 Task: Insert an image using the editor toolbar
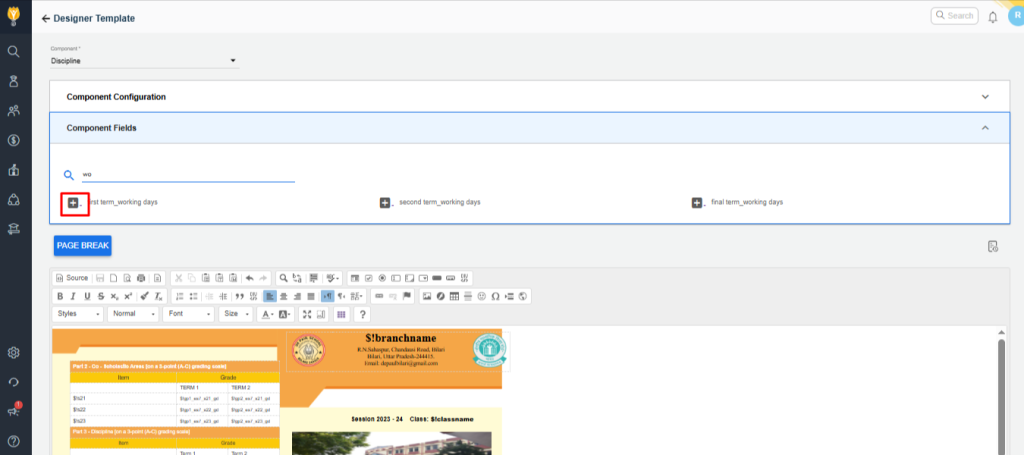tap(427, 296)
